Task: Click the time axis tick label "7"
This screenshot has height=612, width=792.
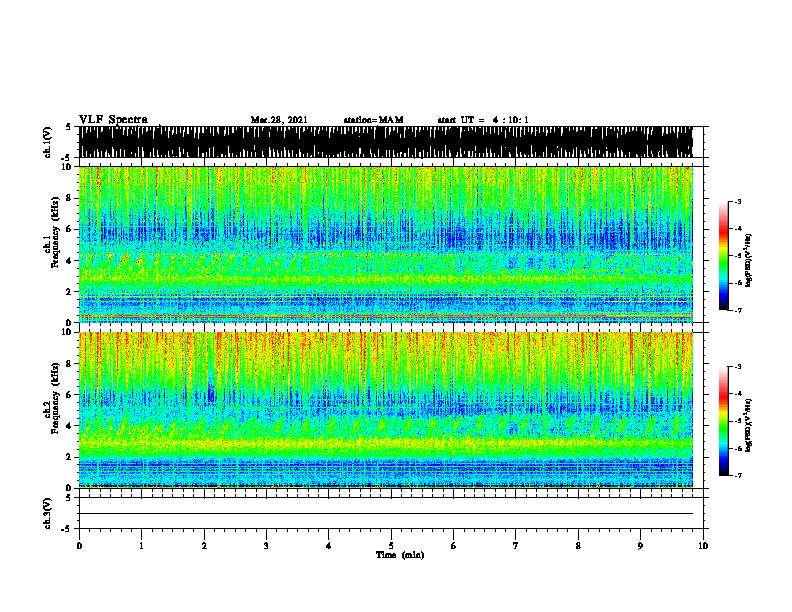Action: [x=516, y=545]
